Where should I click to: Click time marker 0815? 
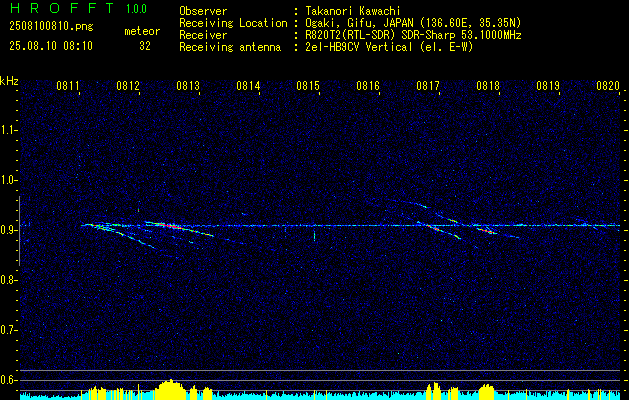308,85
